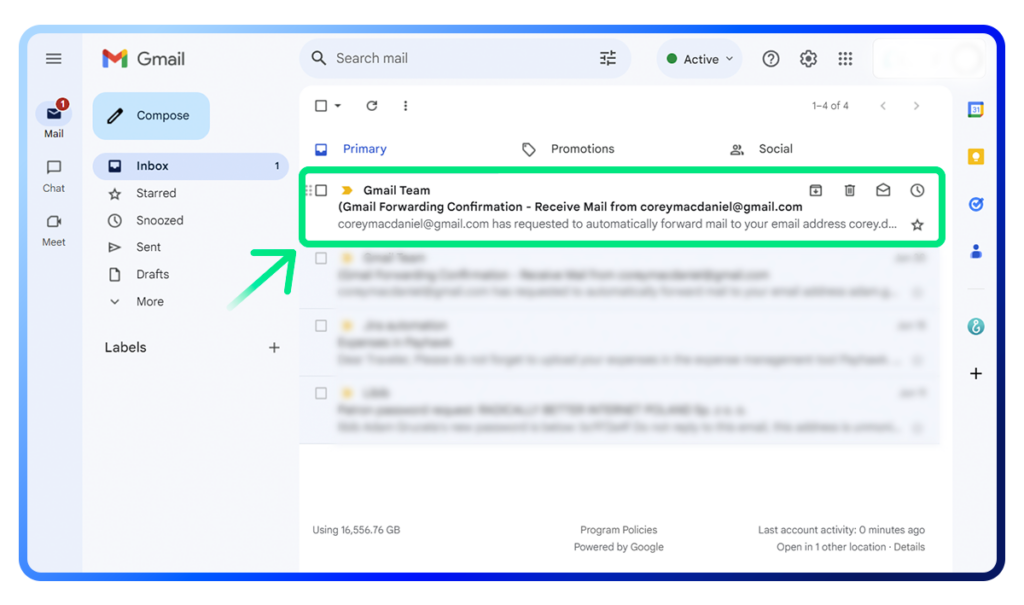The image size is (1024, 605).
Task: Open Google Calendar side panel
Action: [x=976, y=110]
